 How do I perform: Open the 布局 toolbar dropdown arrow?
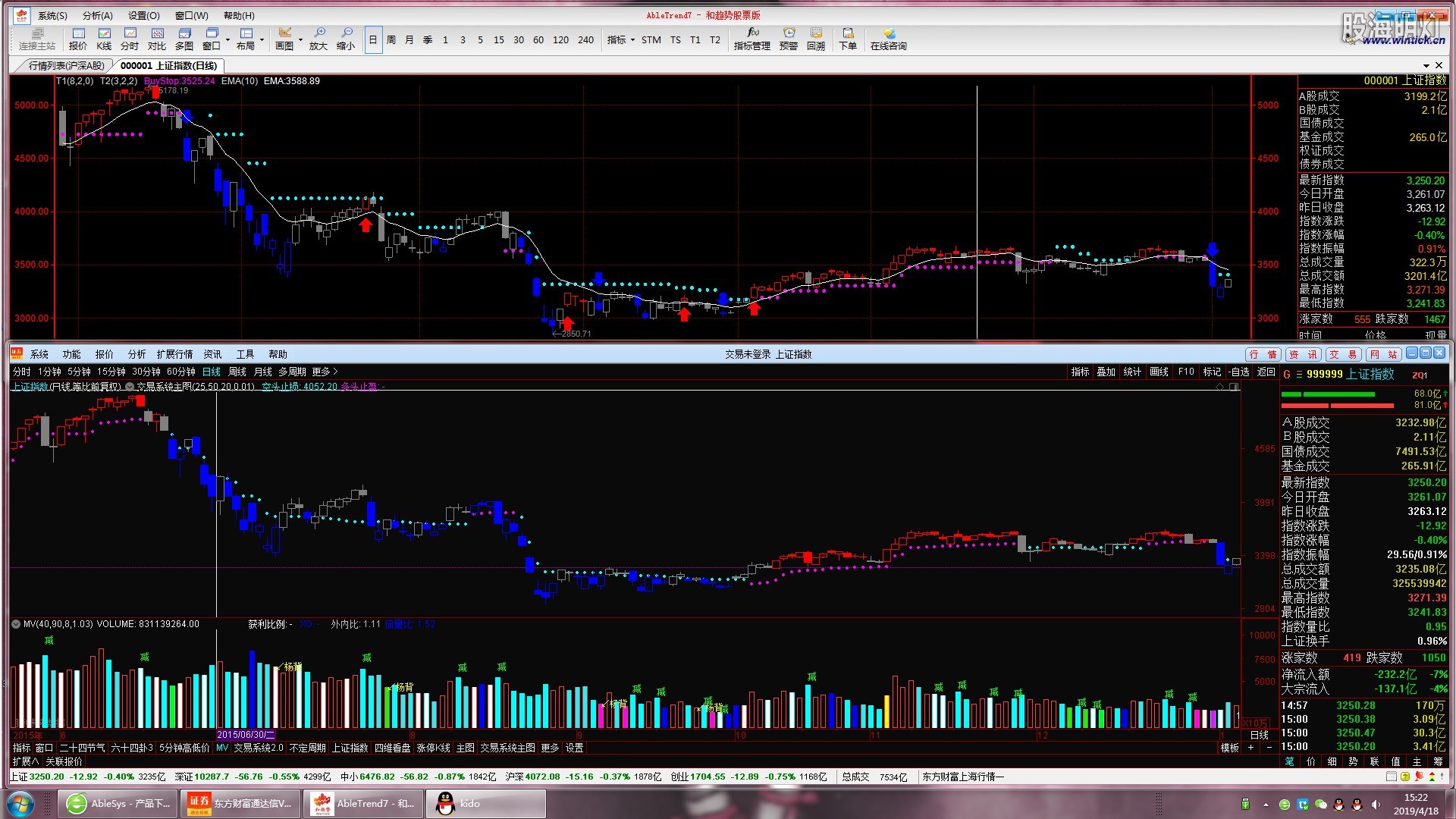click(x=262, y=39)
